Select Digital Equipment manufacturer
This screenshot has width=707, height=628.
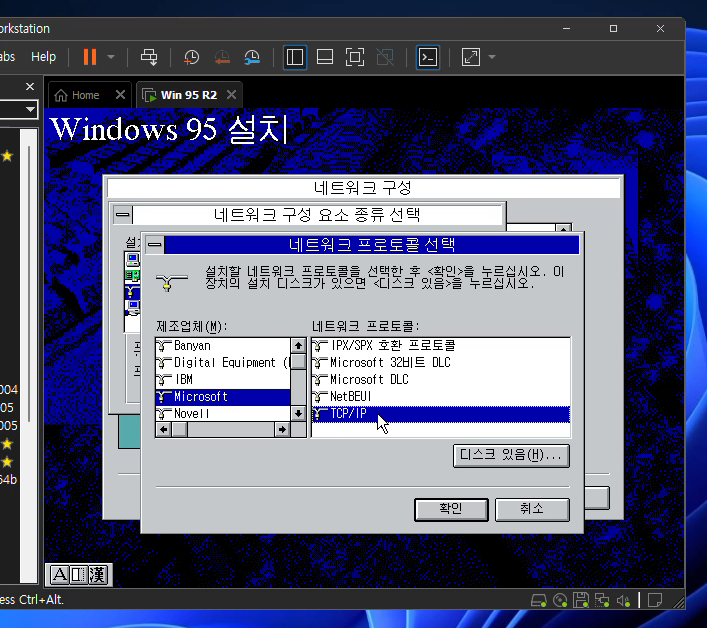(223, 362)
